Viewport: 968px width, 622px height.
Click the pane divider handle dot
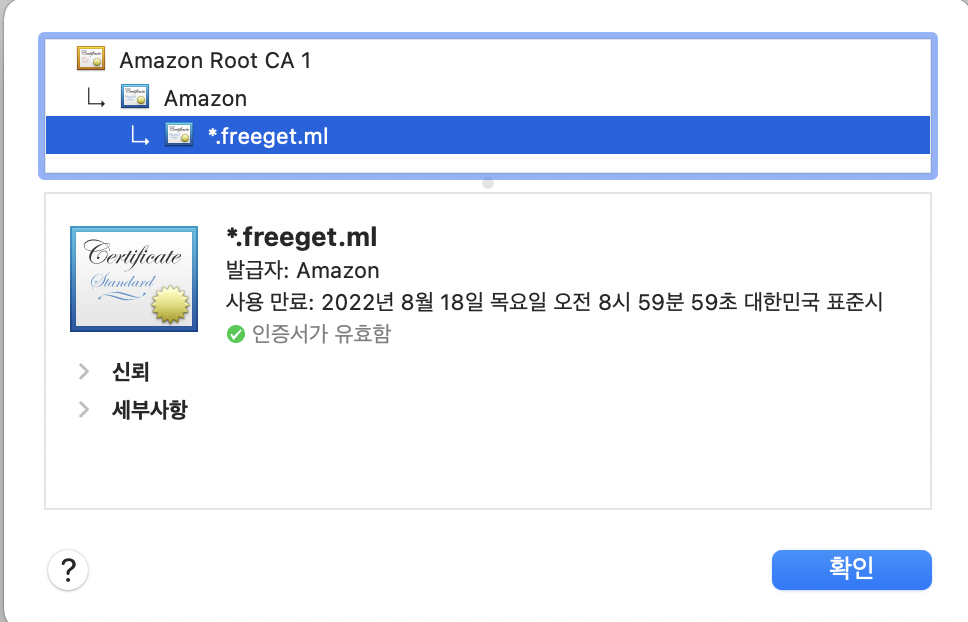(488, 183)
